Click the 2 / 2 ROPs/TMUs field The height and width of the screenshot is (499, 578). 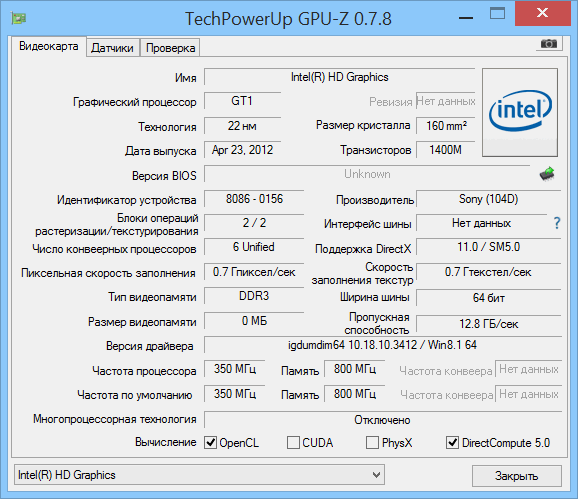[254, 223]
